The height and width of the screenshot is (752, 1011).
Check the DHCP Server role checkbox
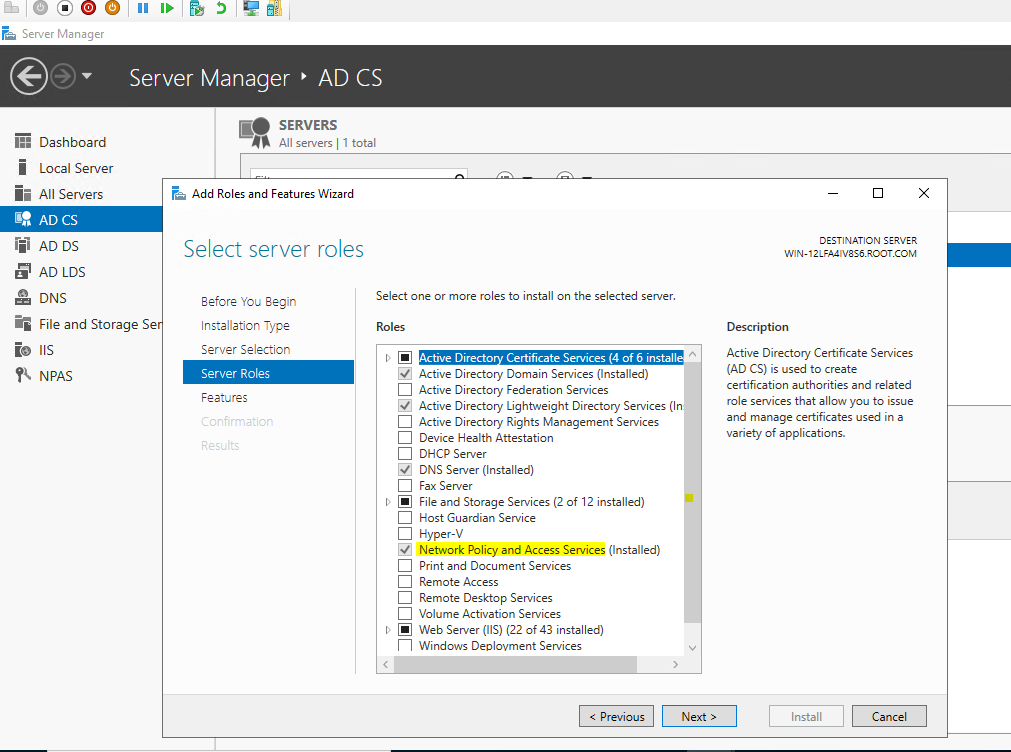click(405, 454)
